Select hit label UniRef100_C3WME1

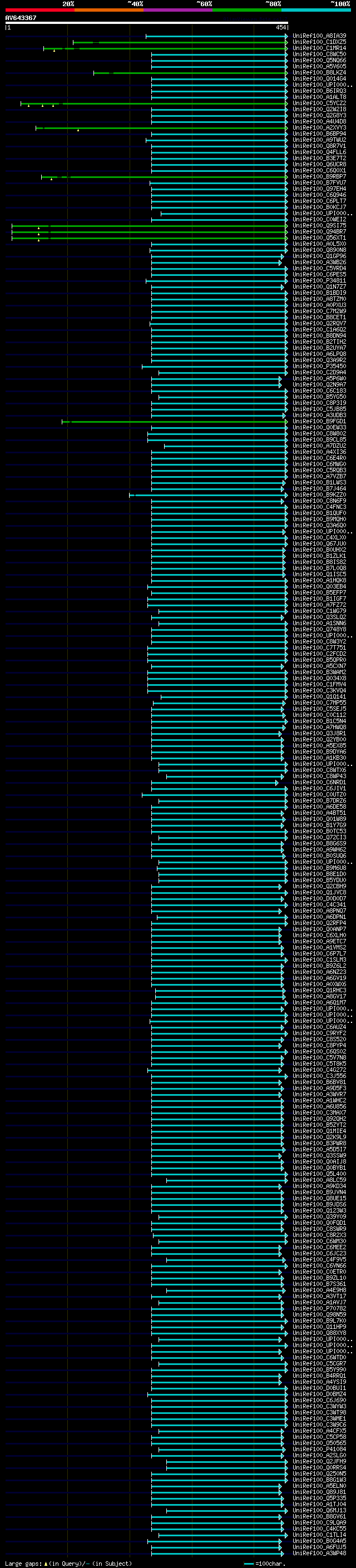click(x=319, y=1418)
